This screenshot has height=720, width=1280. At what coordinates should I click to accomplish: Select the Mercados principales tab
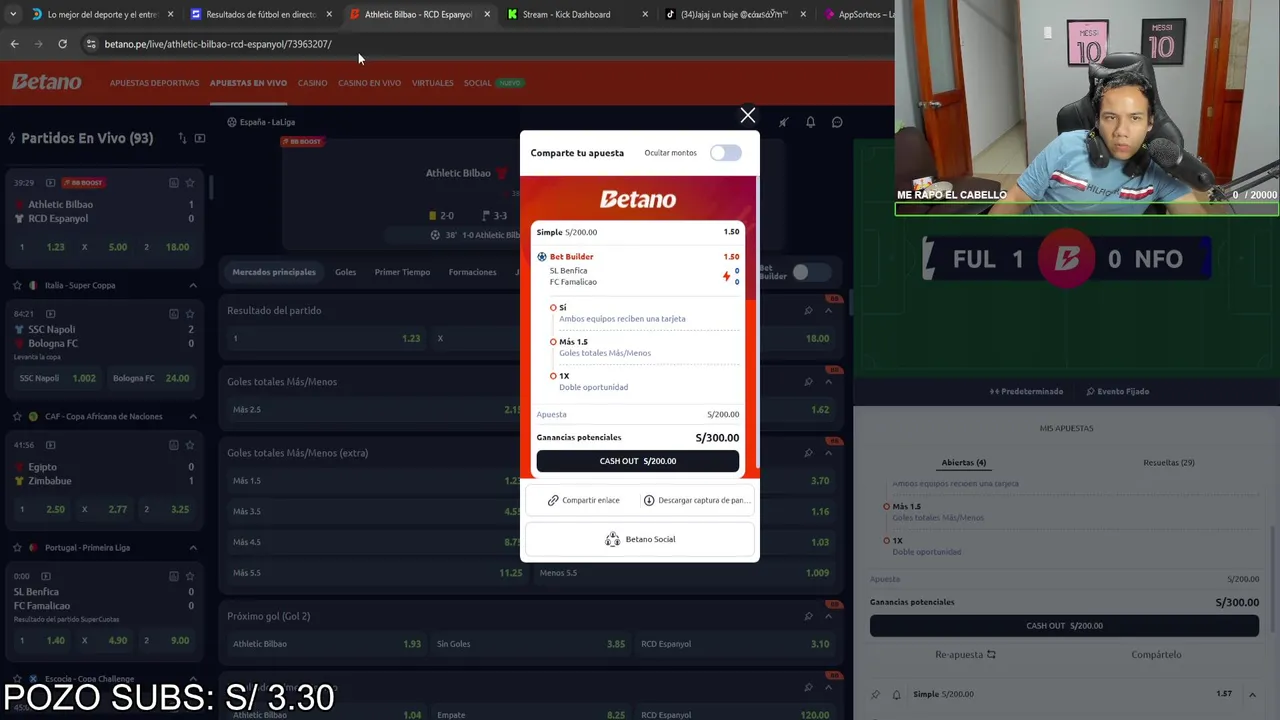(x=274, y=272)
